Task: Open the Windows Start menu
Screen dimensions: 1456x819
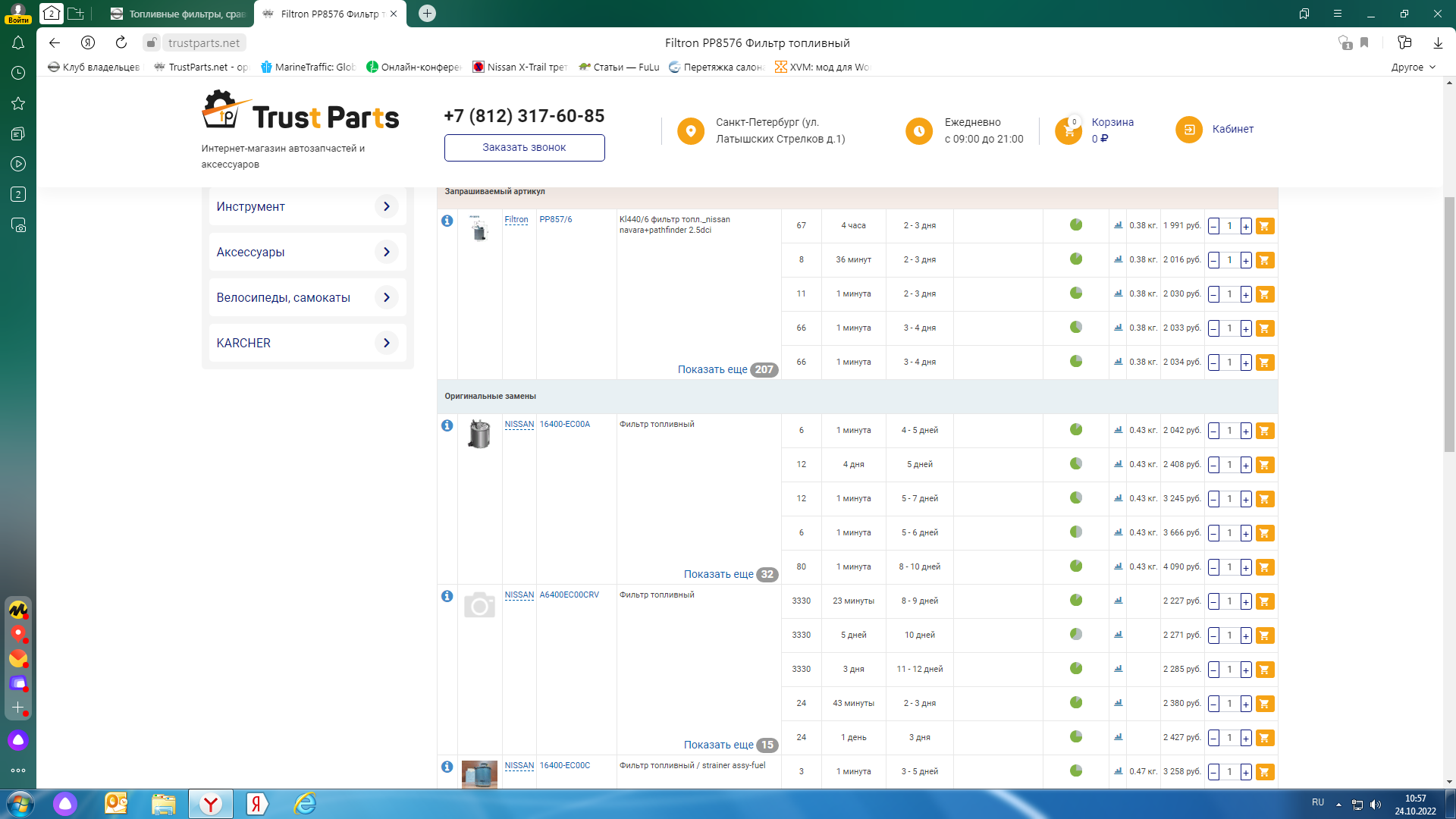Action: click(x=20, y=804)
